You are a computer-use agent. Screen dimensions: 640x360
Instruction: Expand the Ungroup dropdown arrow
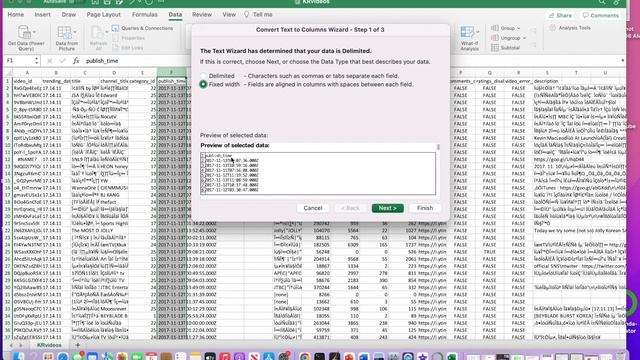(524, 38)
